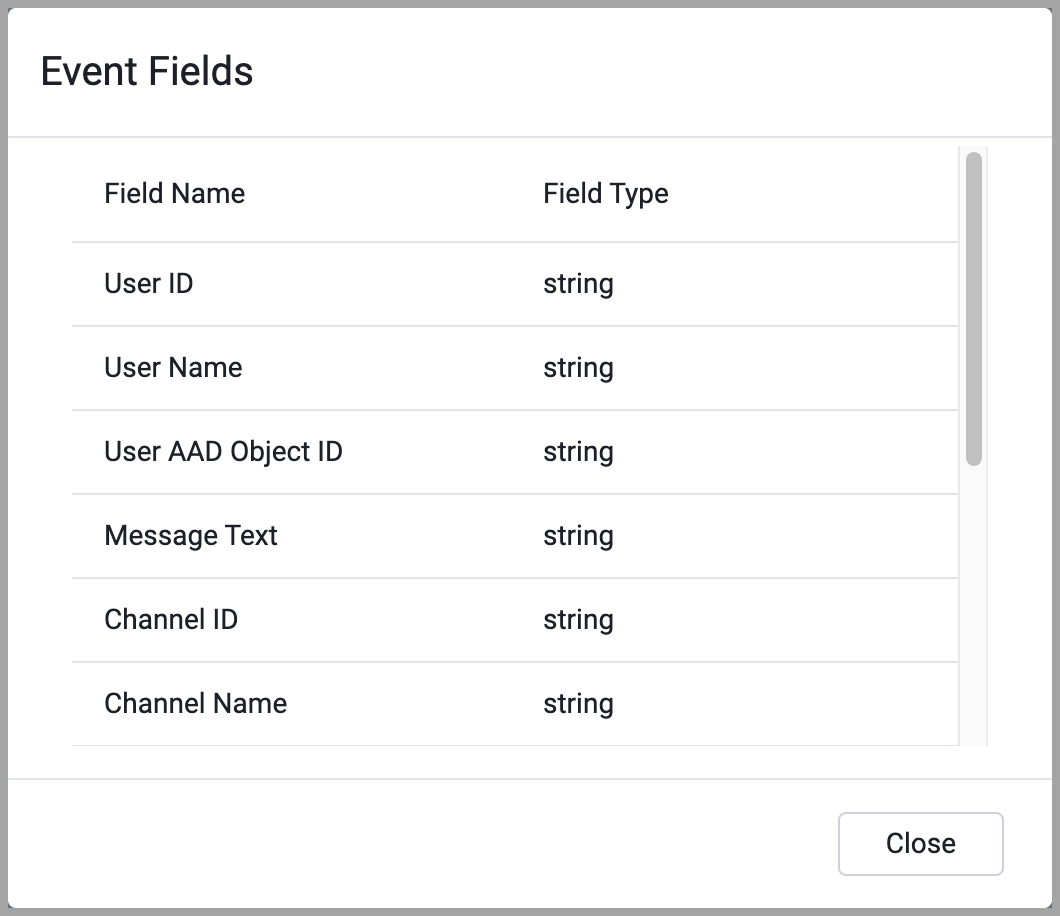Click the string type for Channel ID
The width and height of the screenshot is (1060, 916).
pos(578,620)
